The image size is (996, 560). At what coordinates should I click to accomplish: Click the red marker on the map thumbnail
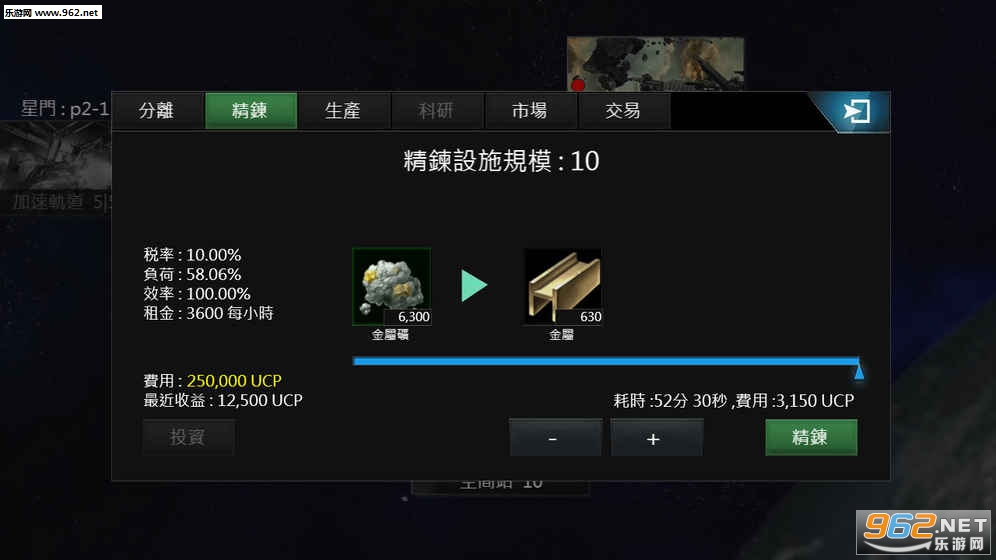click(577, 84)
